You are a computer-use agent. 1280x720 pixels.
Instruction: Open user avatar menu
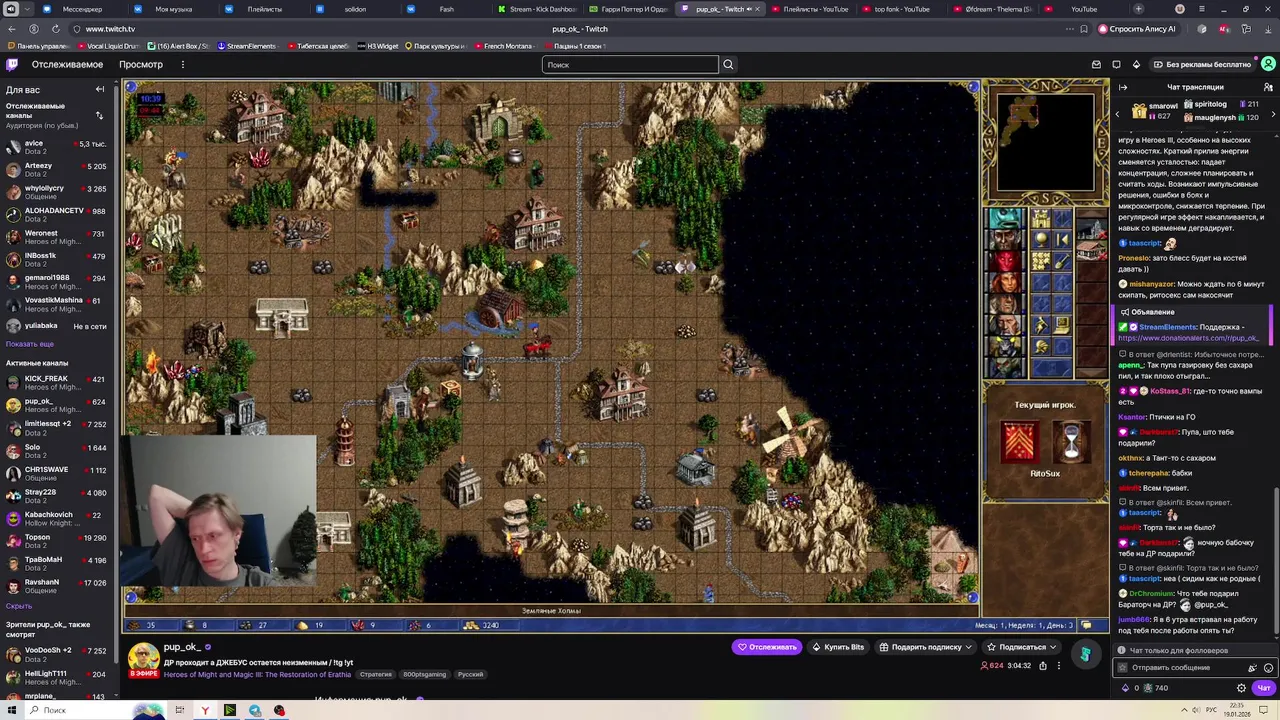(1268, 64)
